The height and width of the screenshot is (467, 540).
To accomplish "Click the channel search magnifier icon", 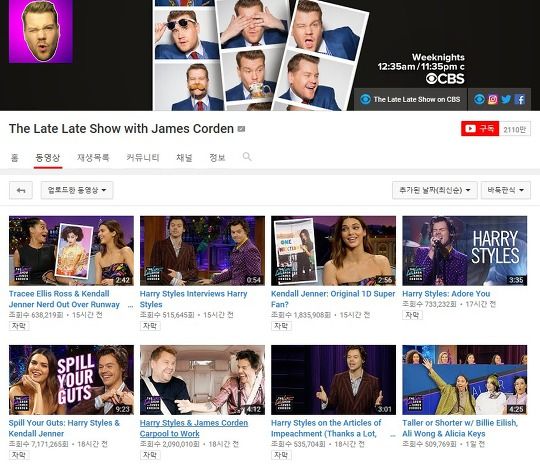I will pos(247,157).
